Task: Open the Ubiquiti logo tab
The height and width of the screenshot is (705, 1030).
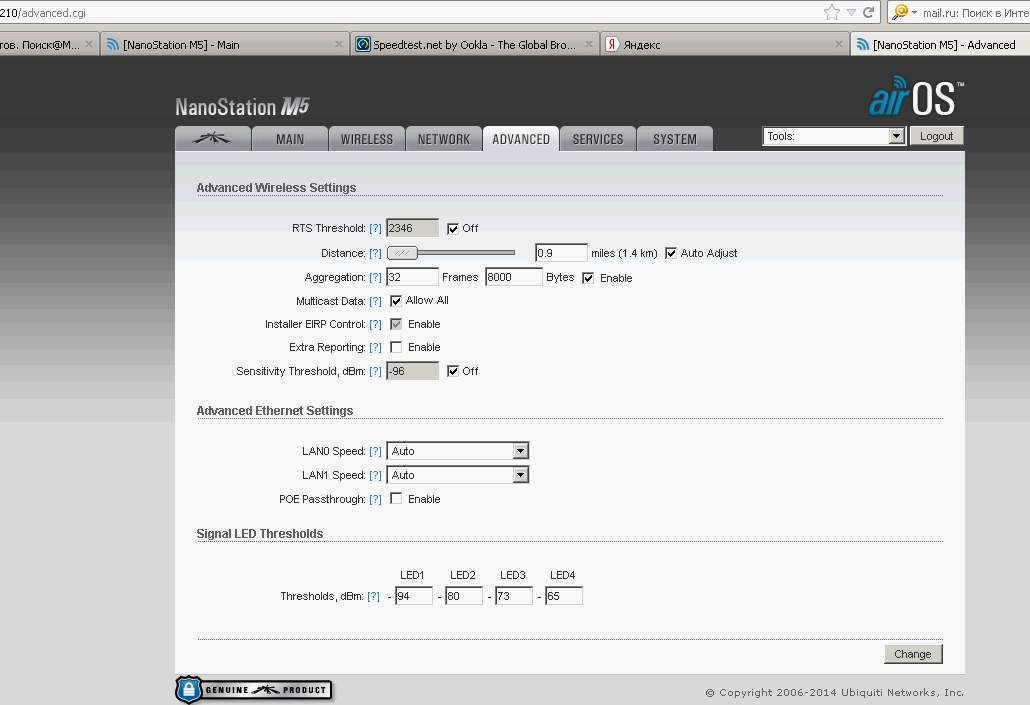Action: click(213, 139)
